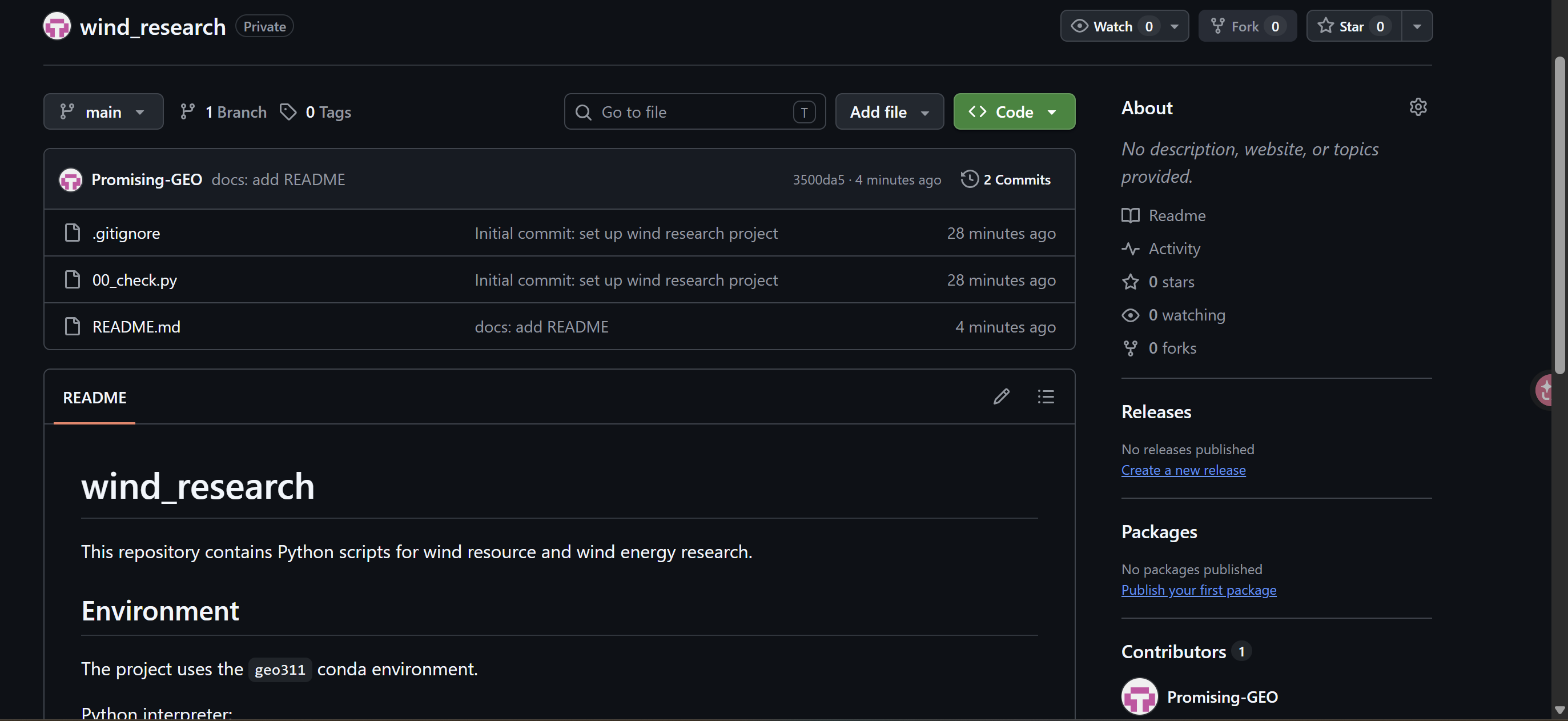Viewport: 1568px width, 721px height.
Task: Click the tag icon next to 0 Tags
Action: tap(288, 111)
